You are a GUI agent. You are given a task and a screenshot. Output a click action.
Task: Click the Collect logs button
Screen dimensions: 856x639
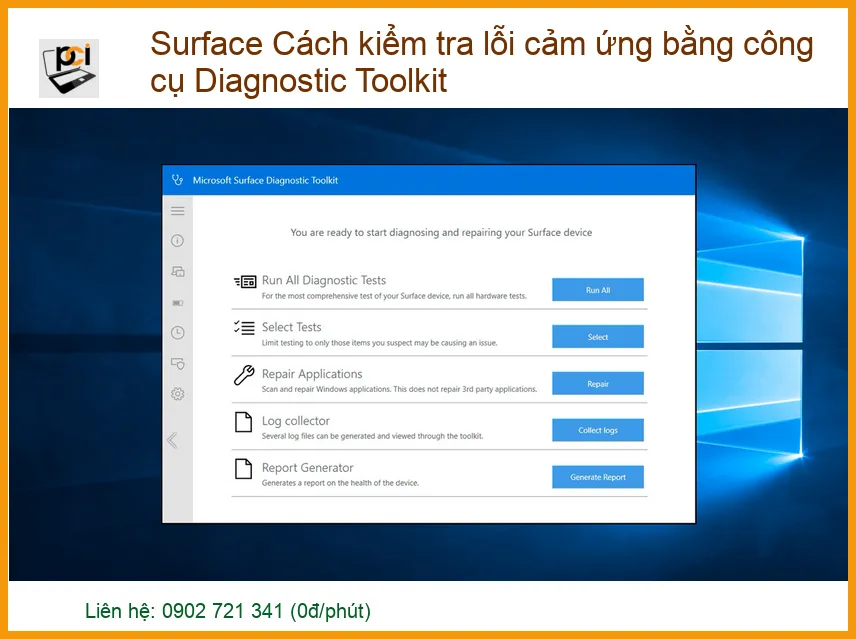[598, 430]
